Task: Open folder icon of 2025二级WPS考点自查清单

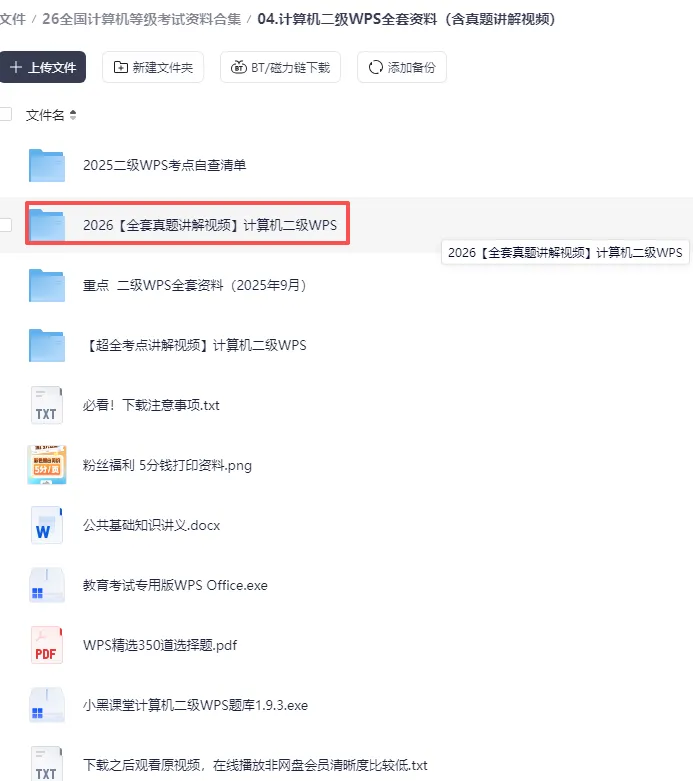Action: coord(47,165)
